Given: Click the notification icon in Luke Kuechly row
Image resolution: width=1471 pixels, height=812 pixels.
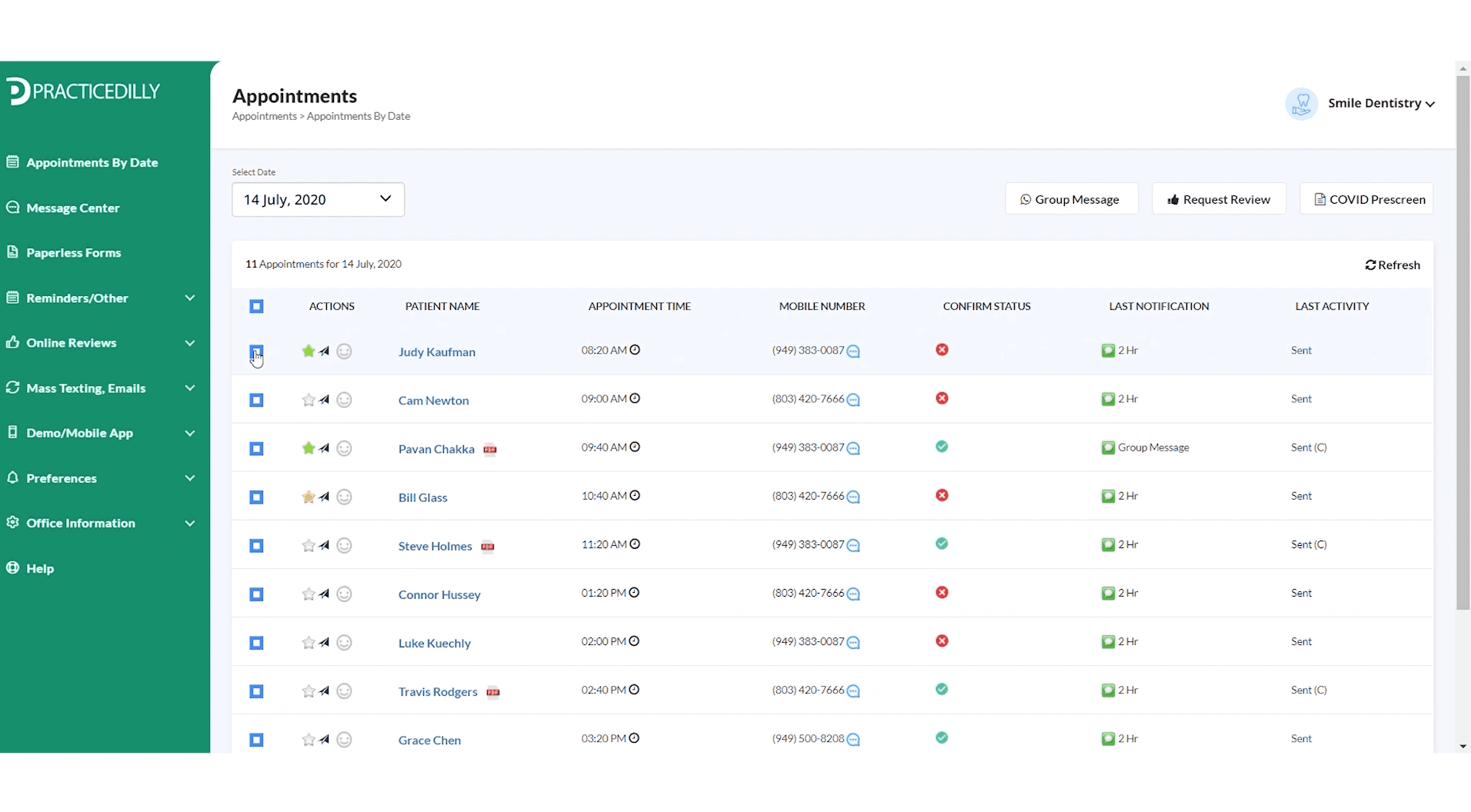Looking at the screenshot, I should pos(1108,641).
